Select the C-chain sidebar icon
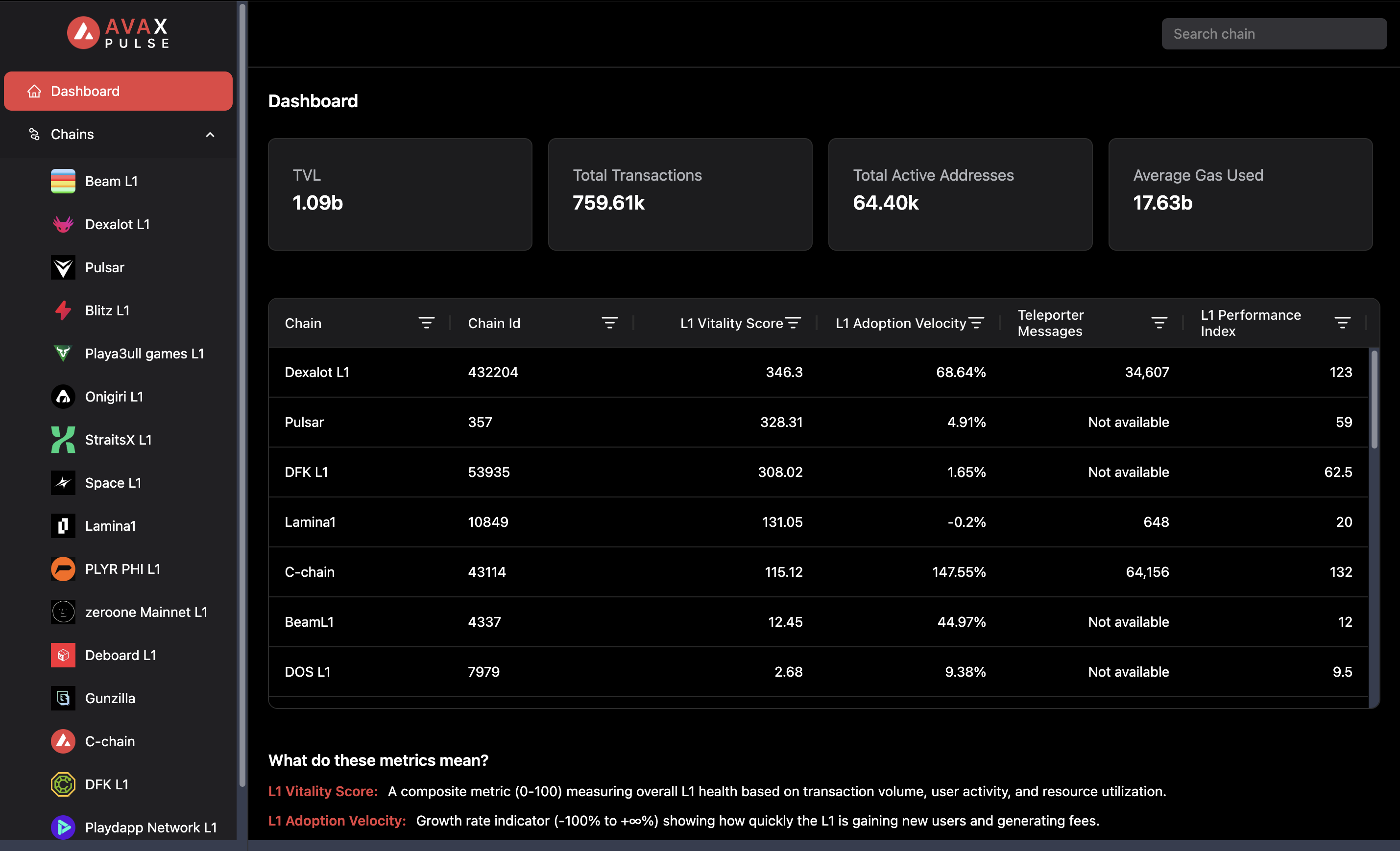 coord(63,741)
